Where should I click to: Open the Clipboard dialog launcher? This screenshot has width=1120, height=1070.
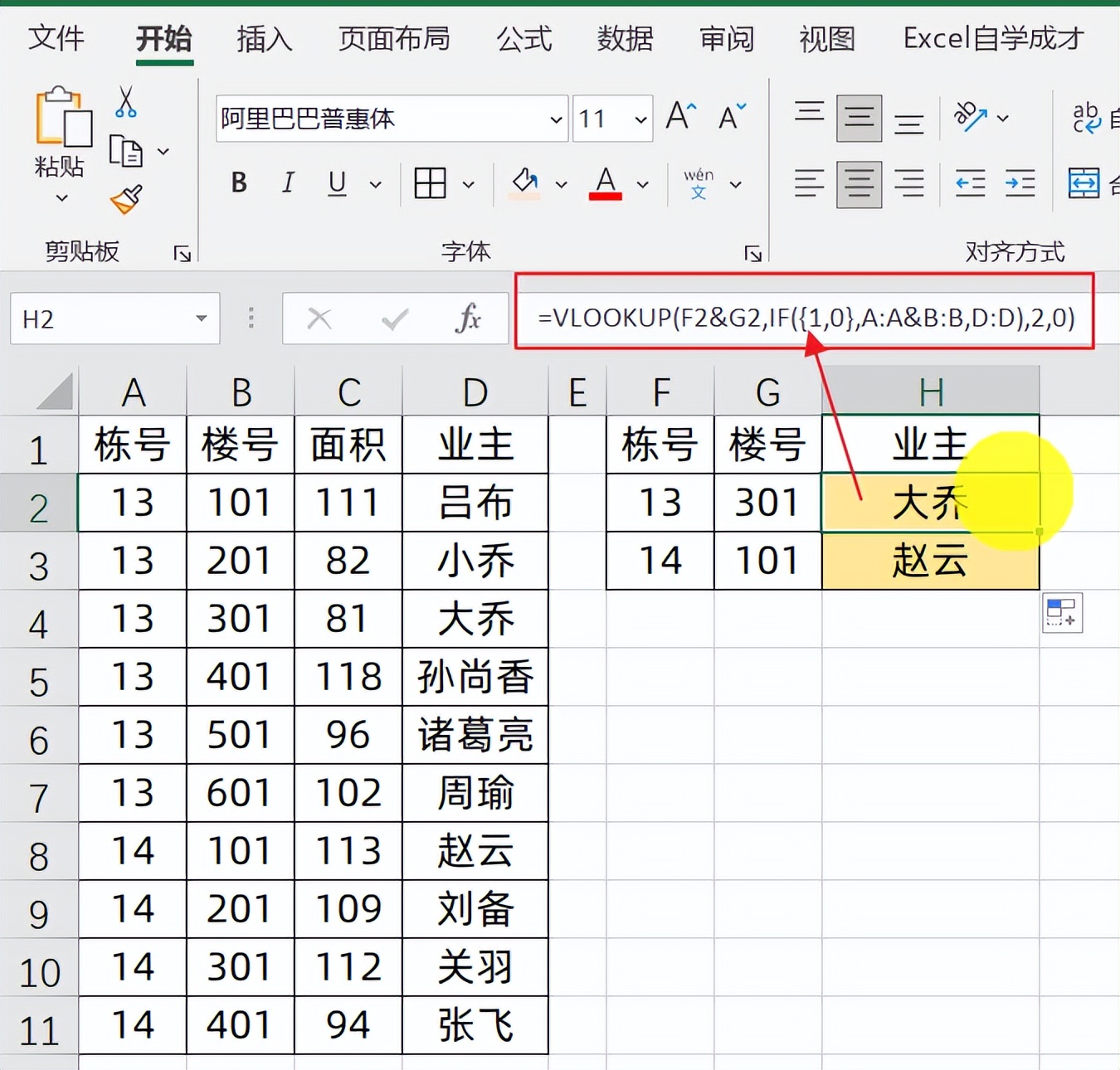tap(182, 253)
